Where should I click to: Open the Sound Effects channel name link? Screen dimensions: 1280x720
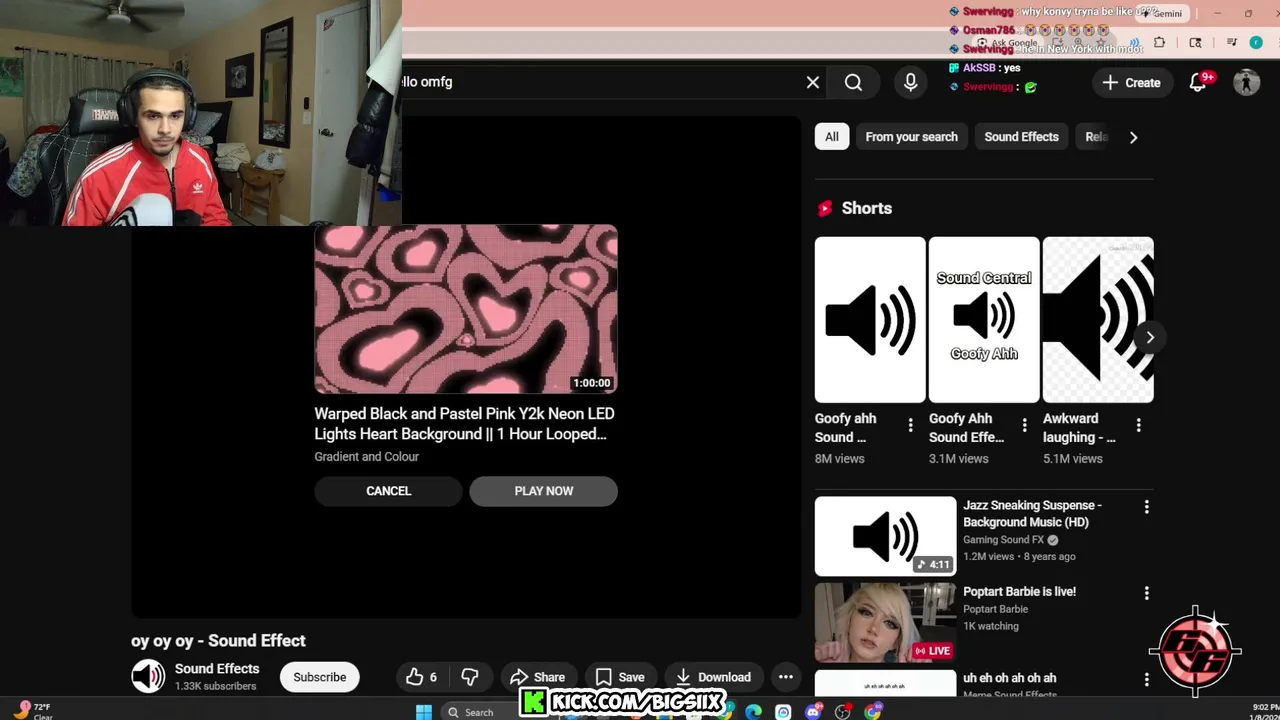pyautogui.click(x=217, y=669)
